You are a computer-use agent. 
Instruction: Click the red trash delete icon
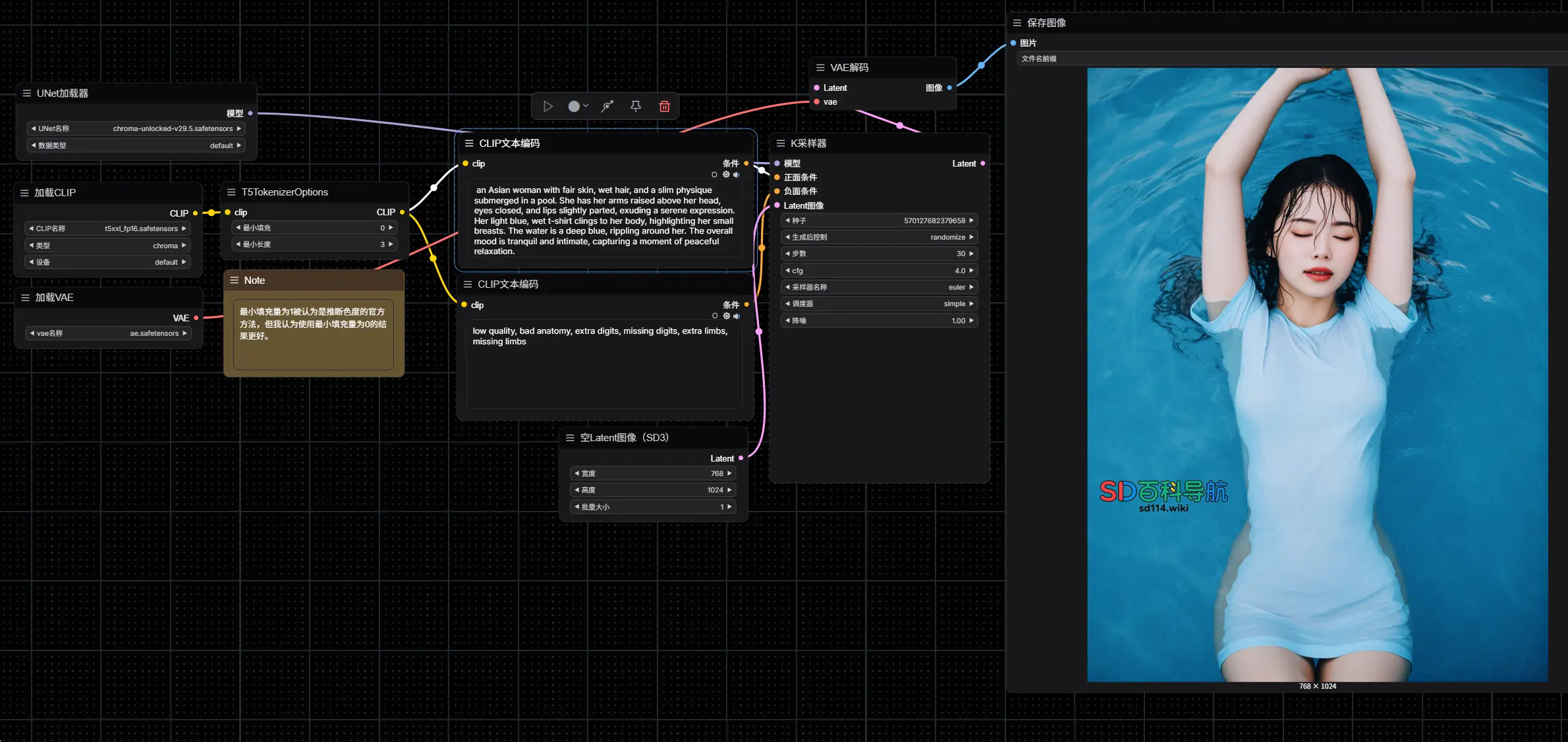(x=664, y=106)
